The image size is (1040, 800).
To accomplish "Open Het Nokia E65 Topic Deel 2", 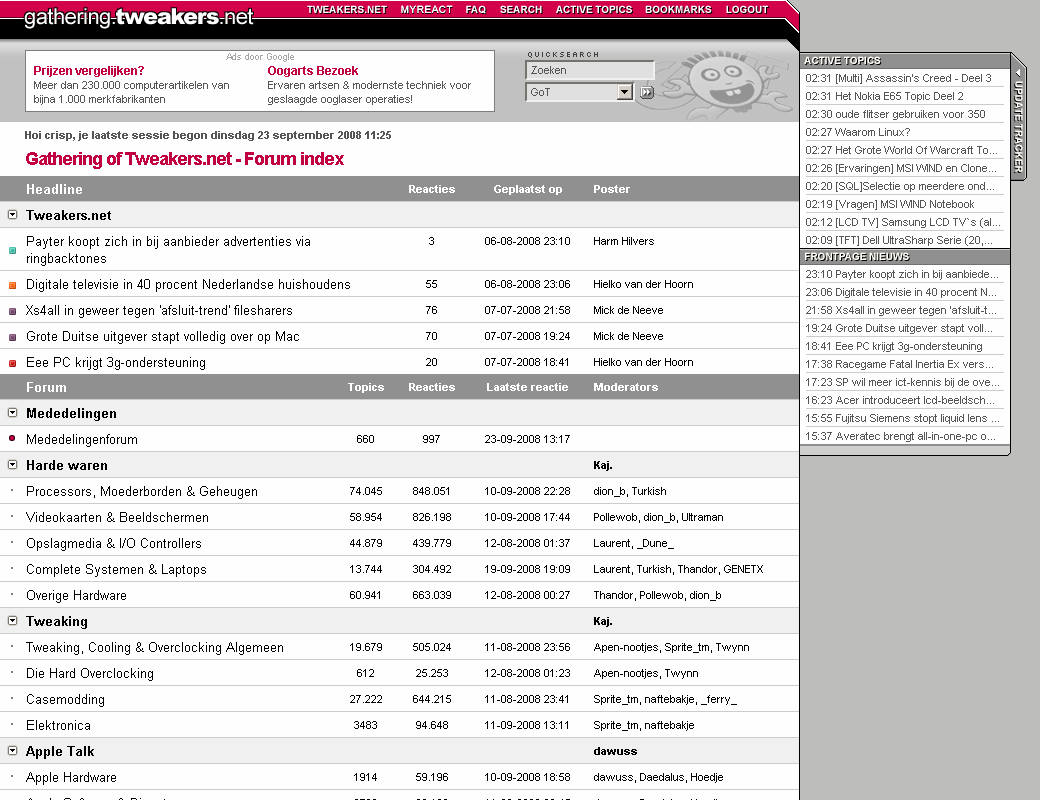I will [x=884, y=96].
